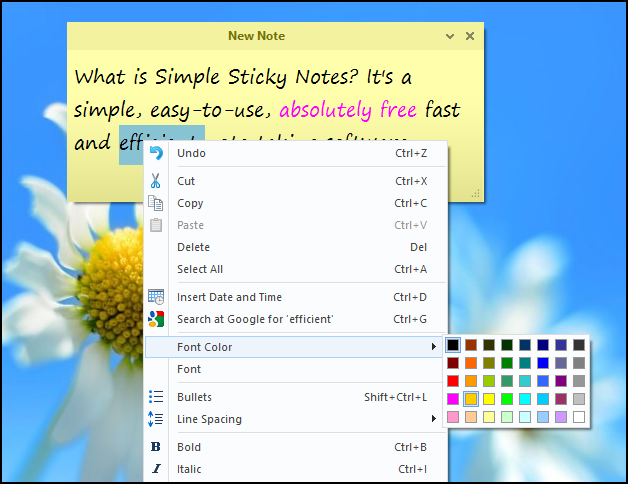Click the Copy pages icon
This screenshot has height=484, width=628.
pos(155,203)
